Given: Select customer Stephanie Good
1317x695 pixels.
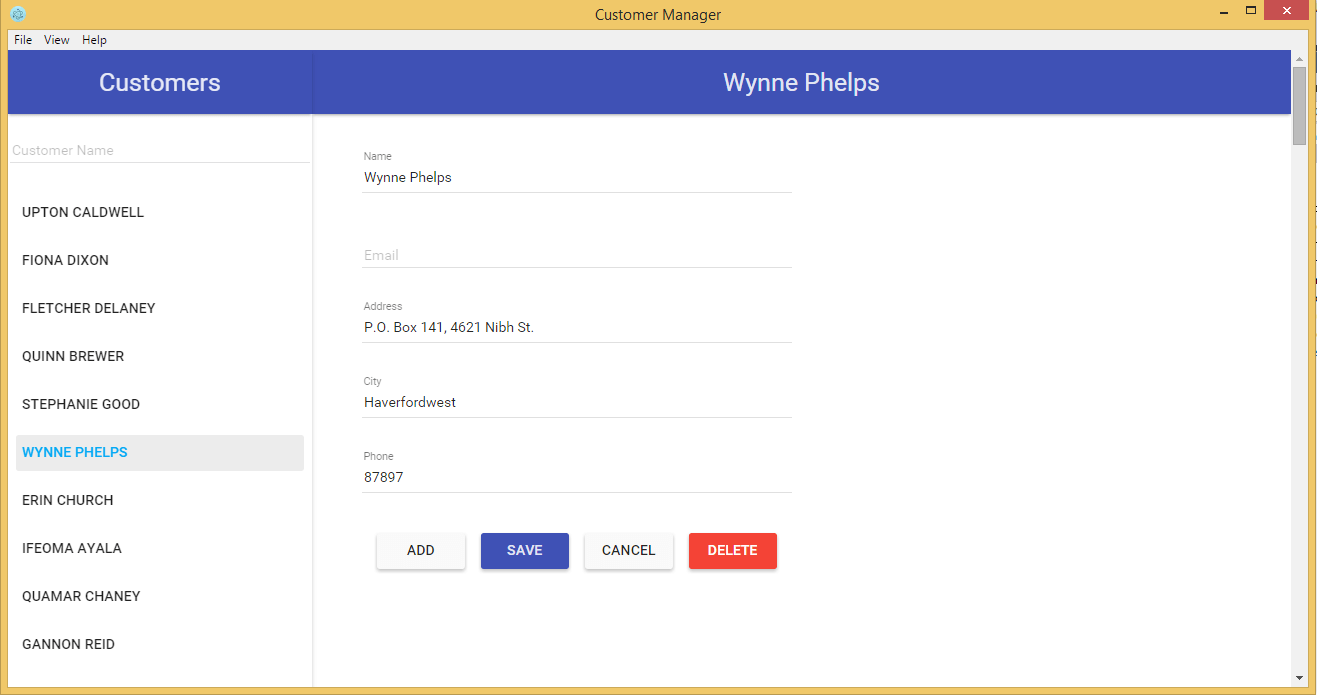Looking at the screenshot, I should coord(160,404).
